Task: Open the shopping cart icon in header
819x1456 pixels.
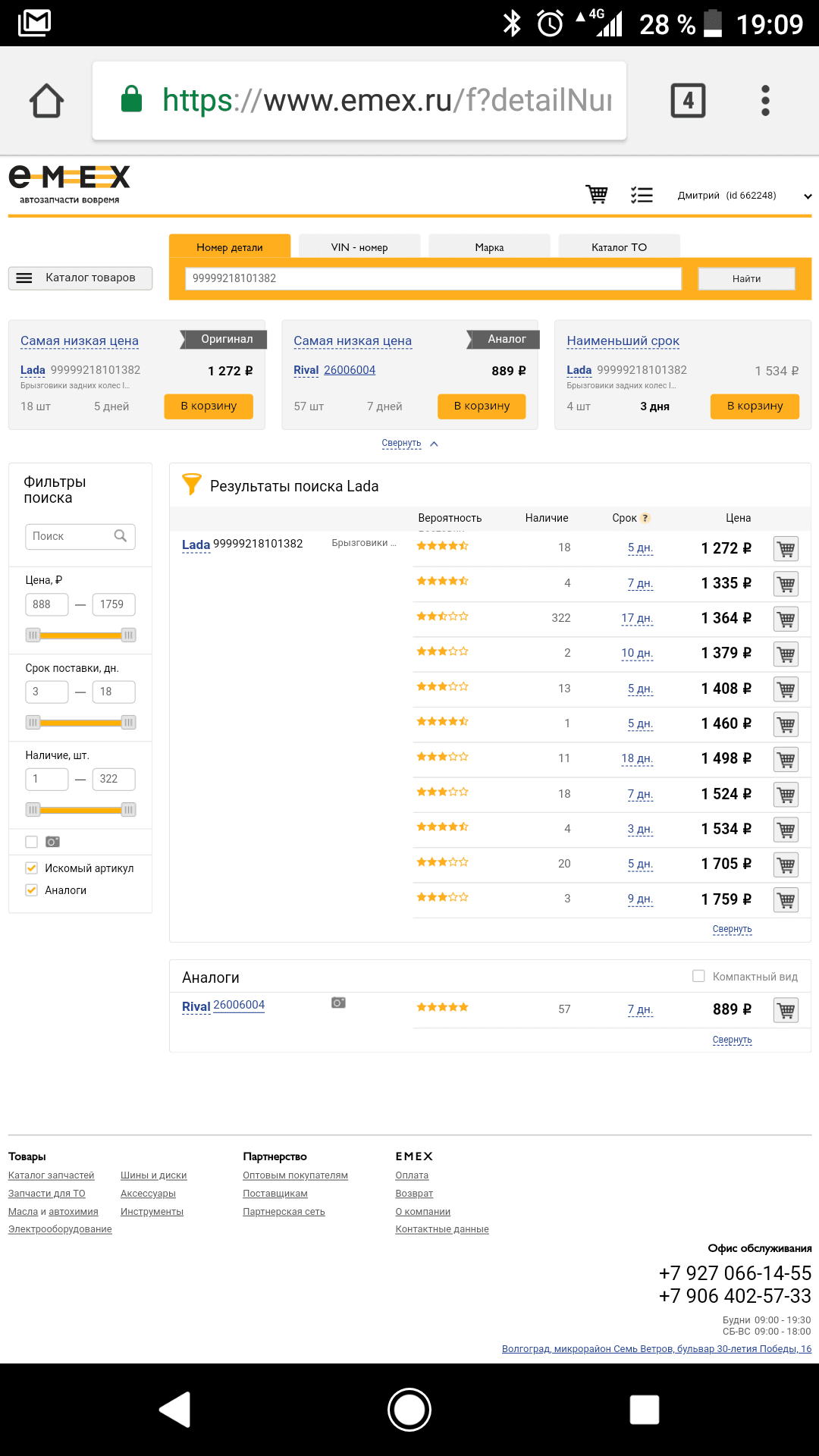Action: 597,195
